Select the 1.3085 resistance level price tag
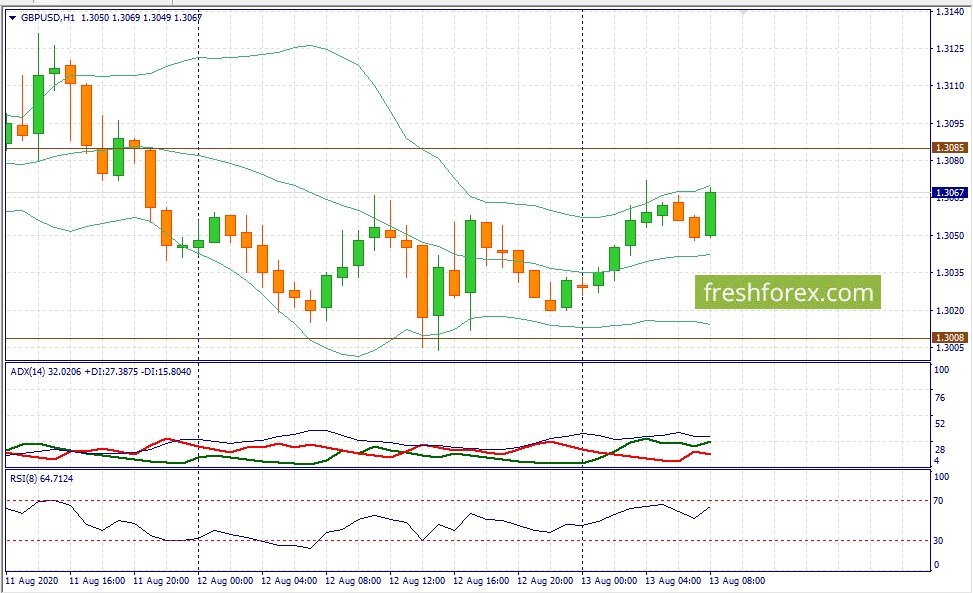This screenshot has height=593, width=973. click(950, 148)
